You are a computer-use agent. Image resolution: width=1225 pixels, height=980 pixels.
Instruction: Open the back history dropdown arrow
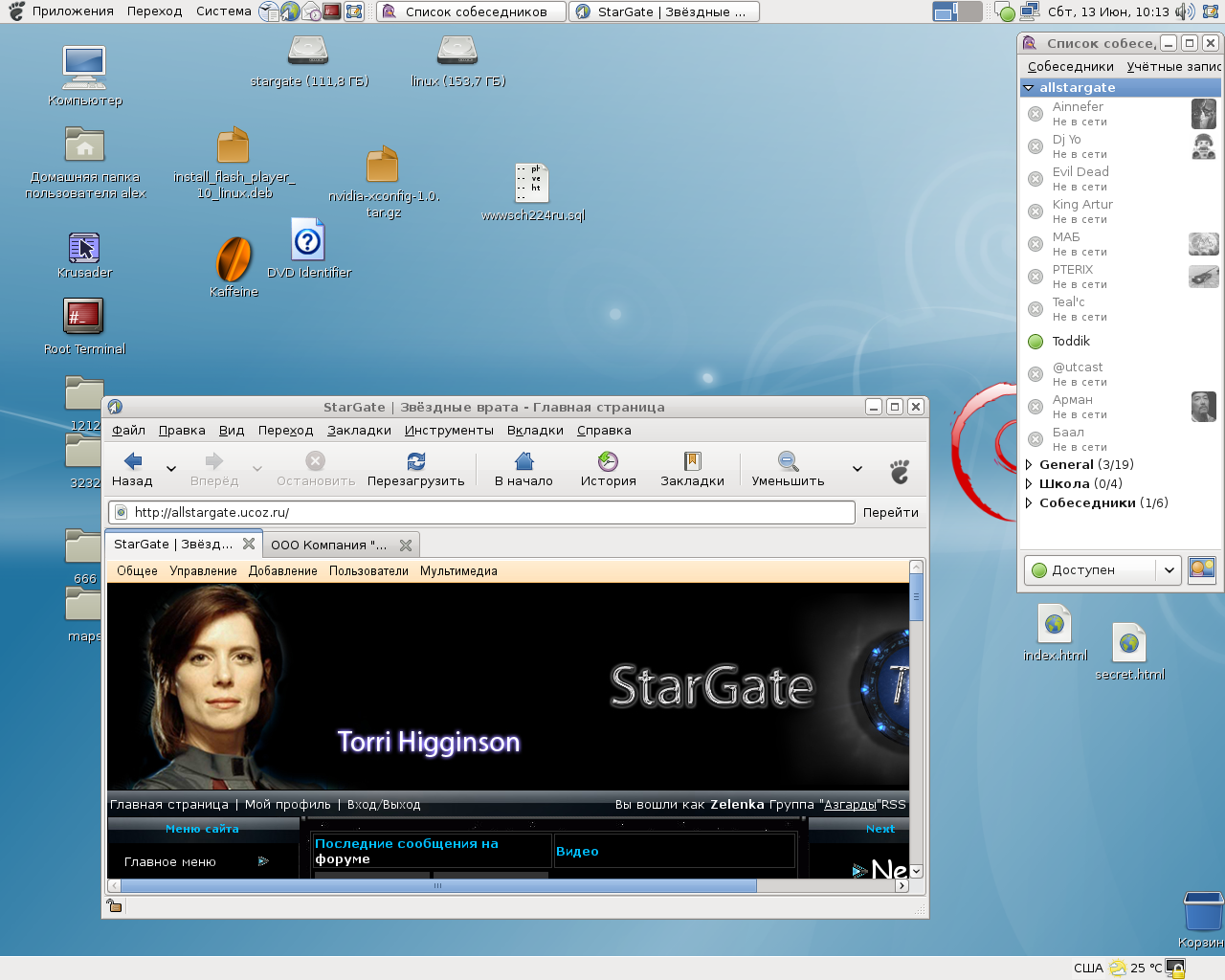[x=171, y=469]
